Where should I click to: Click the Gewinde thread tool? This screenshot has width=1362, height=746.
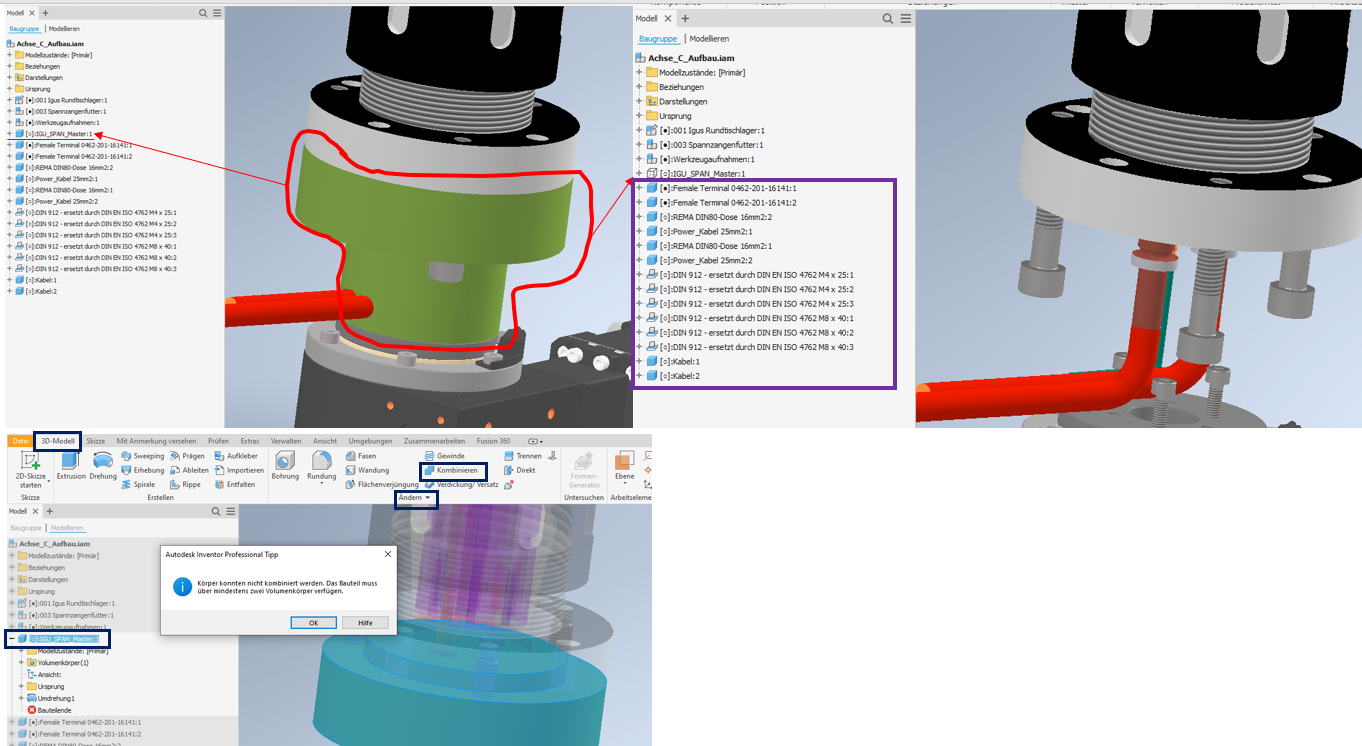444,456
